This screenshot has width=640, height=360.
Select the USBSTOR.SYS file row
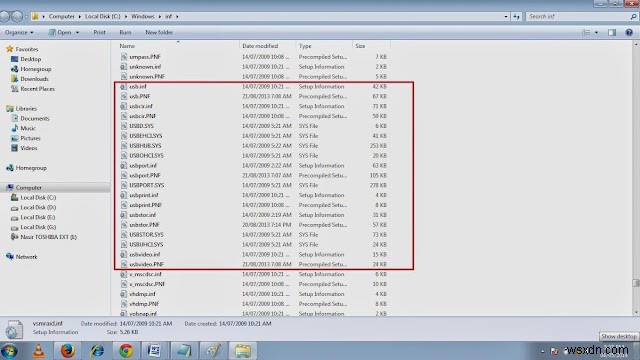(x=253, y=235)
